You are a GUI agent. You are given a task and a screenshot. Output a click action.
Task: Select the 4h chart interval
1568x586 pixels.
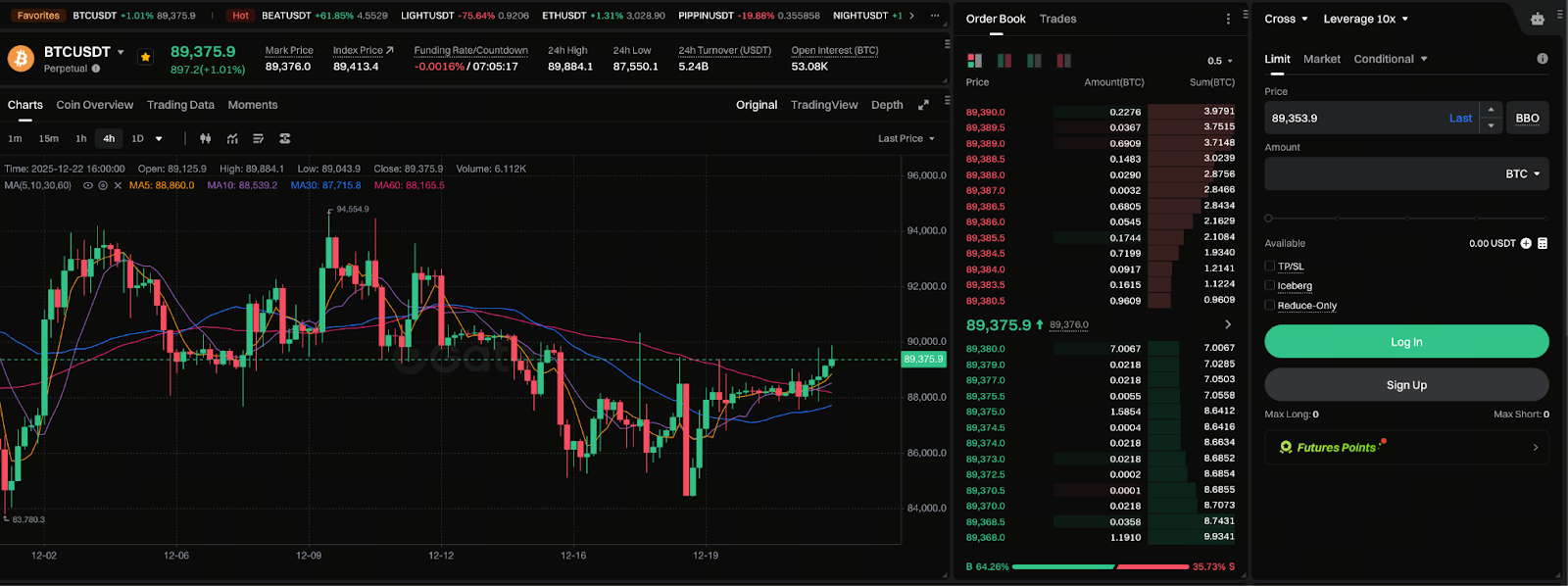(x=109, y=138)
